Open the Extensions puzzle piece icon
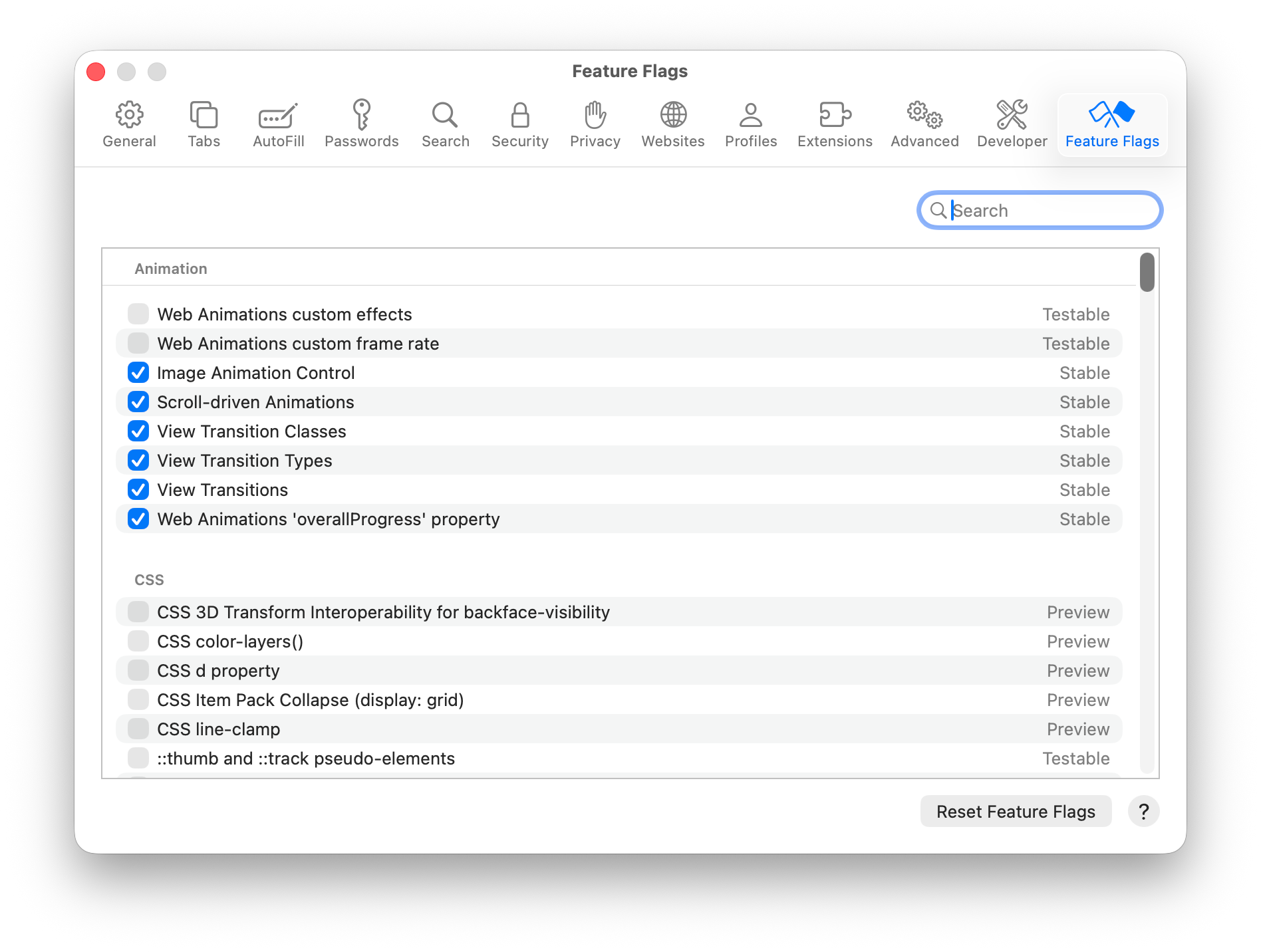The width and height of the screenshot is (1261, 952). [834, 116]
